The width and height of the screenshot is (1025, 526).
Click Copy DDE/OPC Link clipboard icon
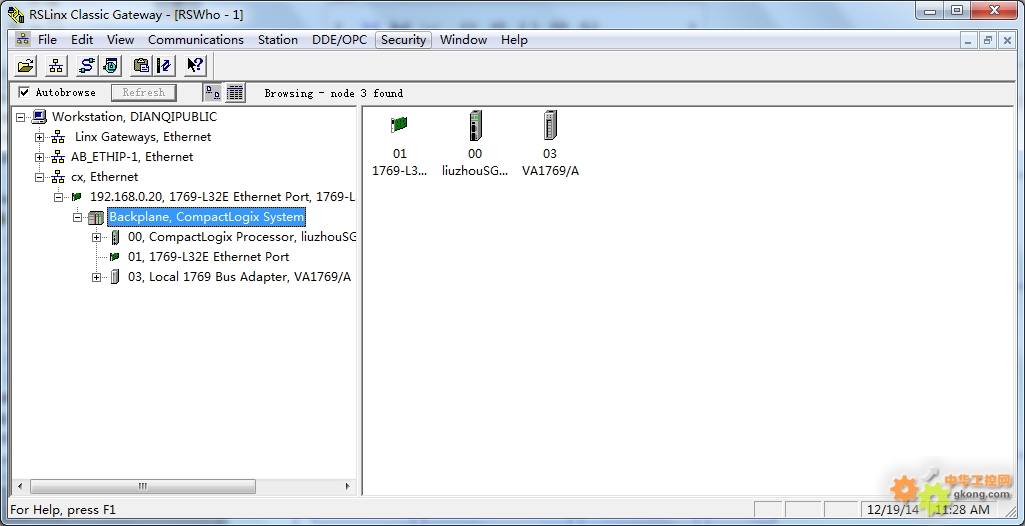pos(141,65)
